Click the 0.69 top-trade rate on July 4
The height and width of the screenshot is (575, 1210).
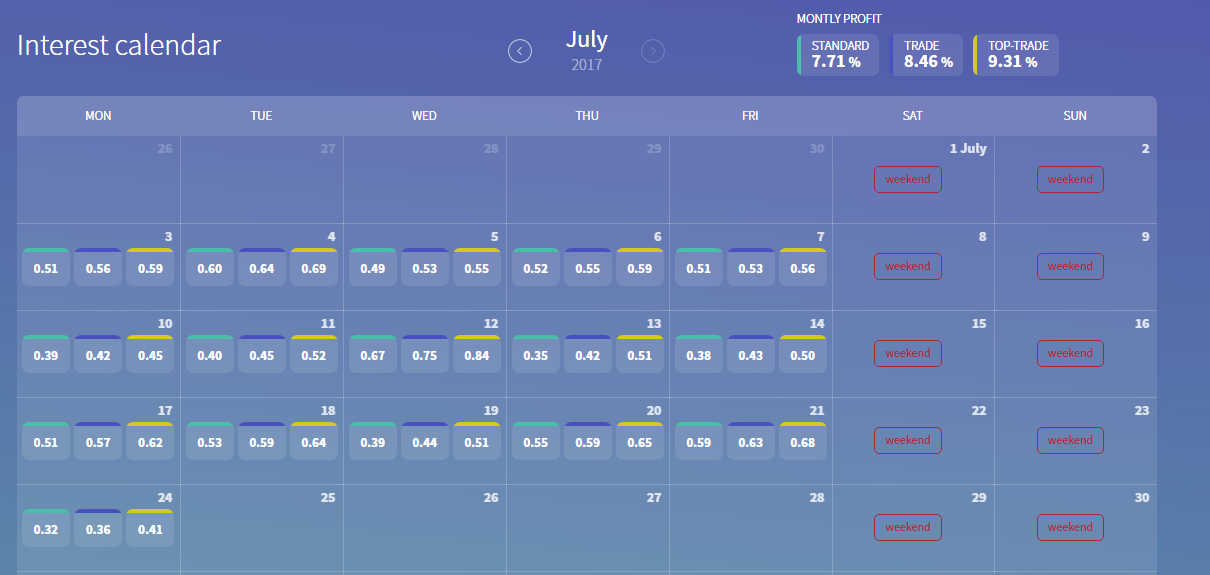(x=314, y=268)
